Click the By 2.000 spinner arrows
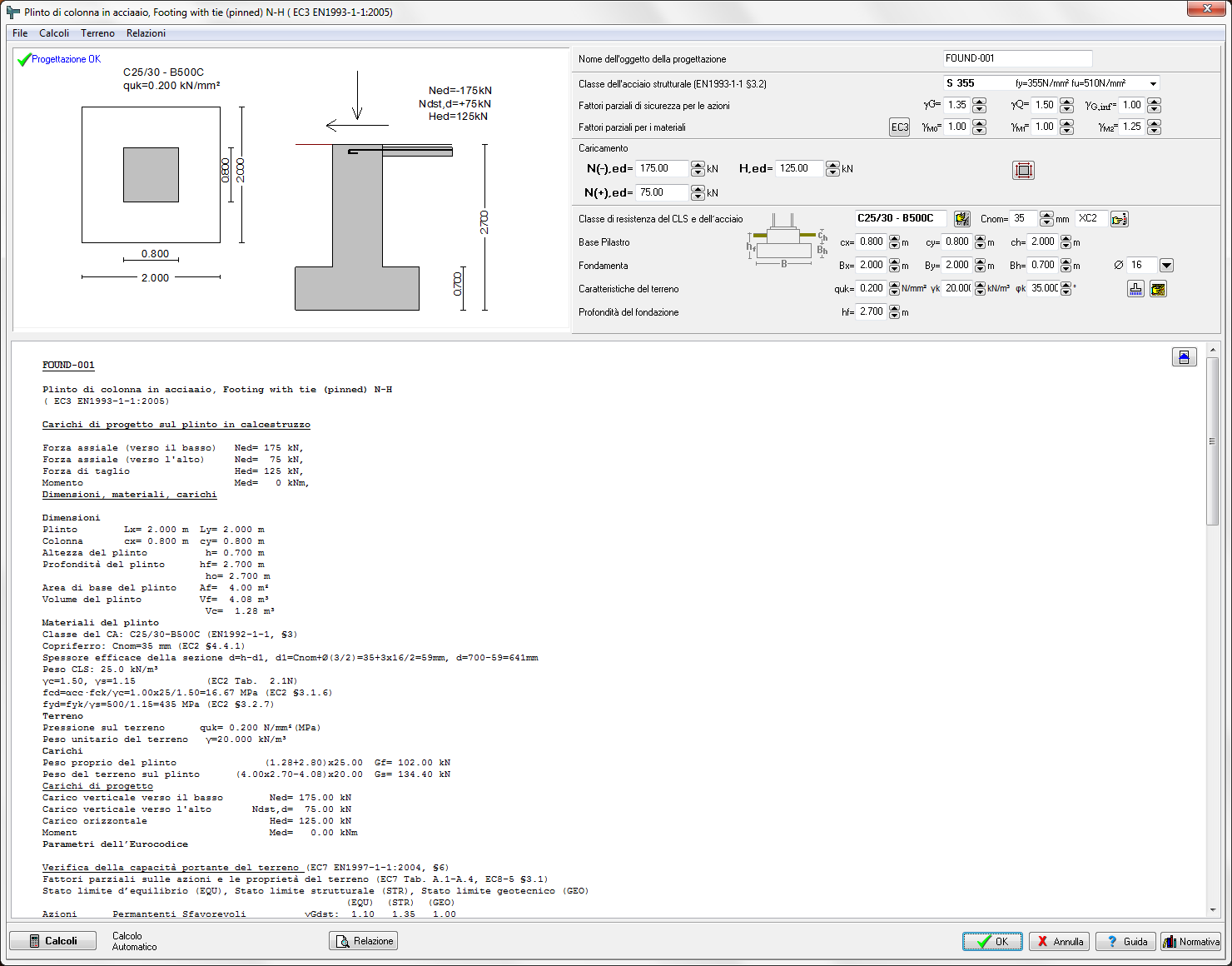This screenshot has width=1232, height=966. point(980,266)
